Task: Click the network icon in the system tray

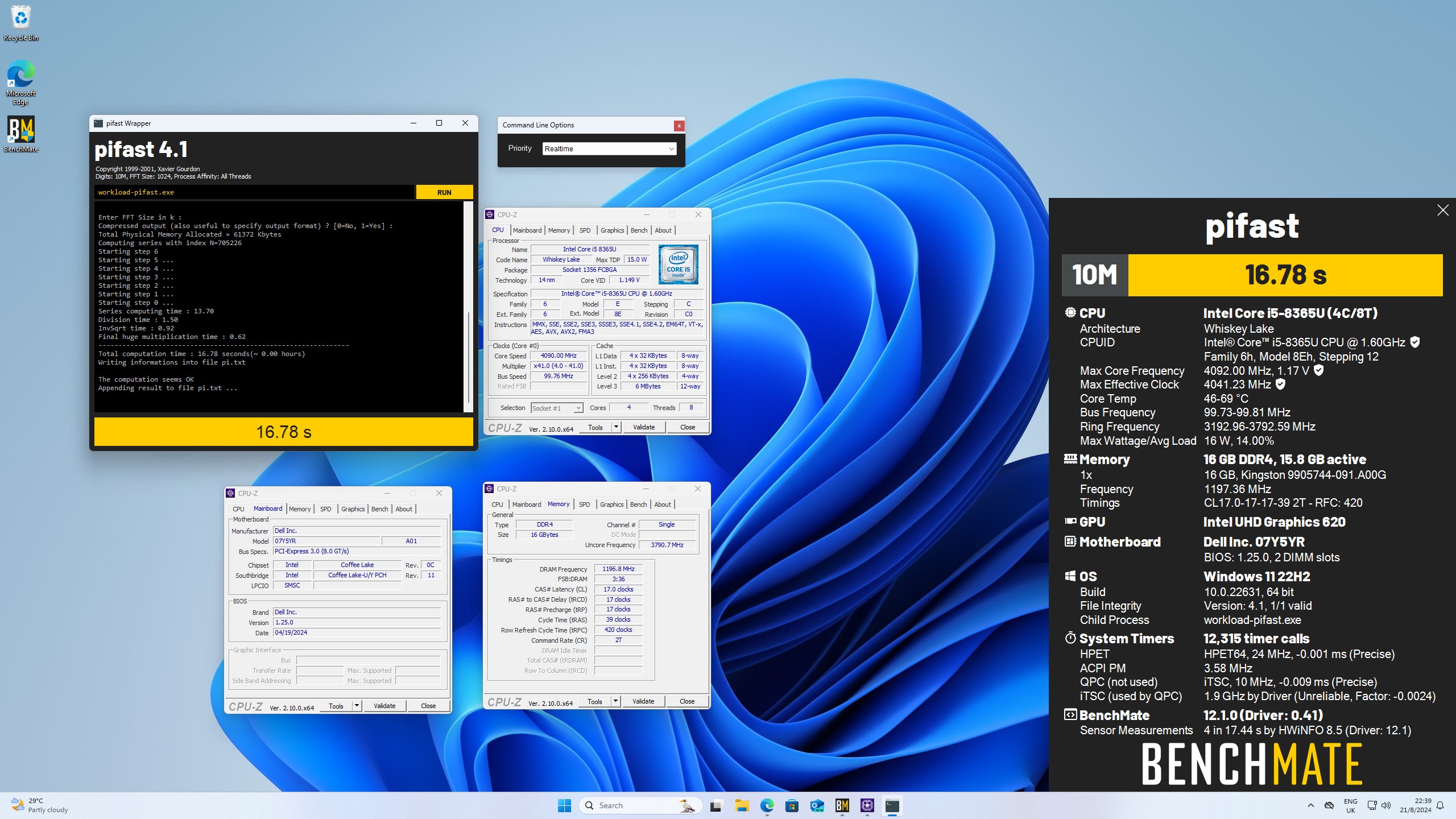Action: (x=1372, y=805)
